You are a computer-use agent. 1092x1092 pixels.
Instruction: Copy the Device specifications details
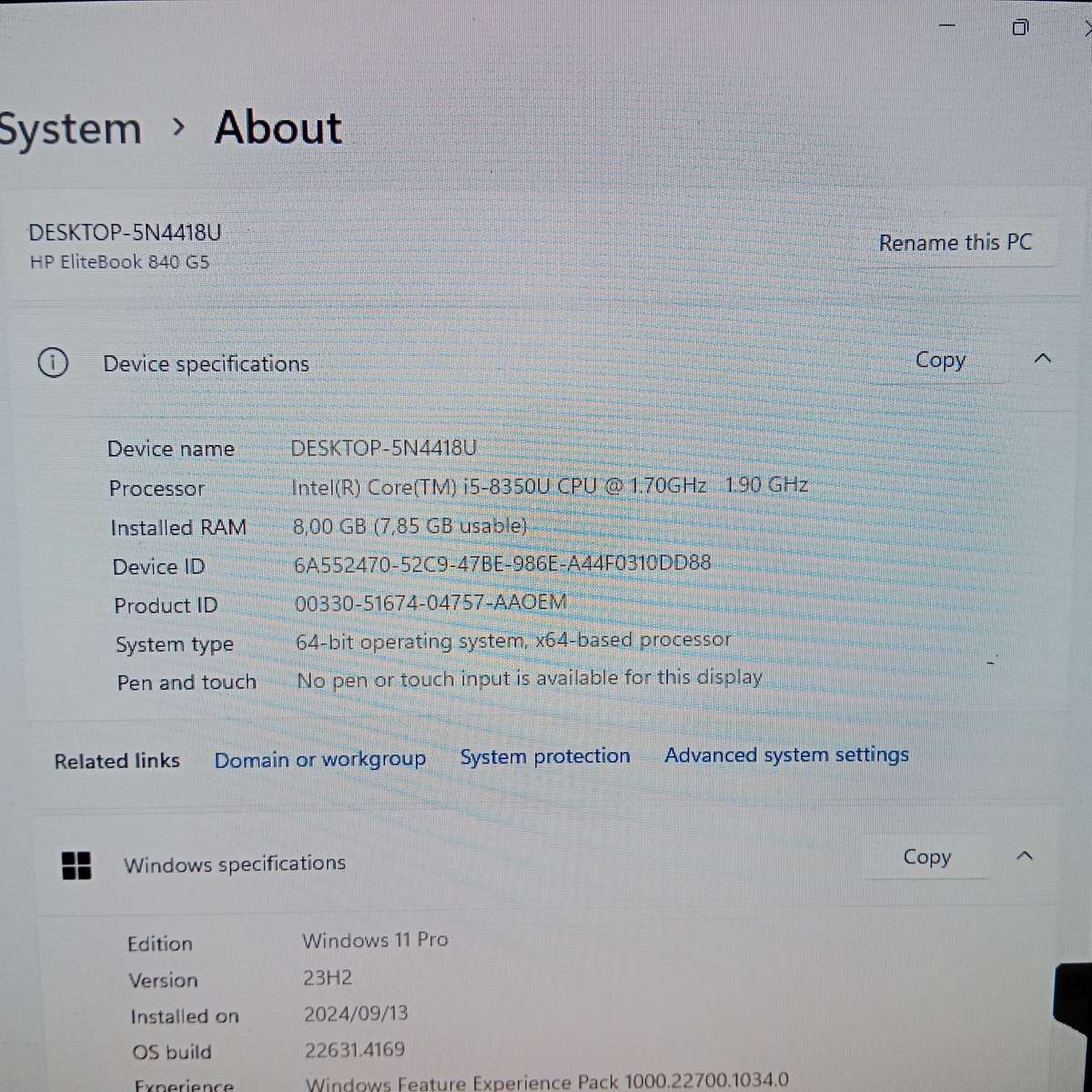[x=941, y=360]
